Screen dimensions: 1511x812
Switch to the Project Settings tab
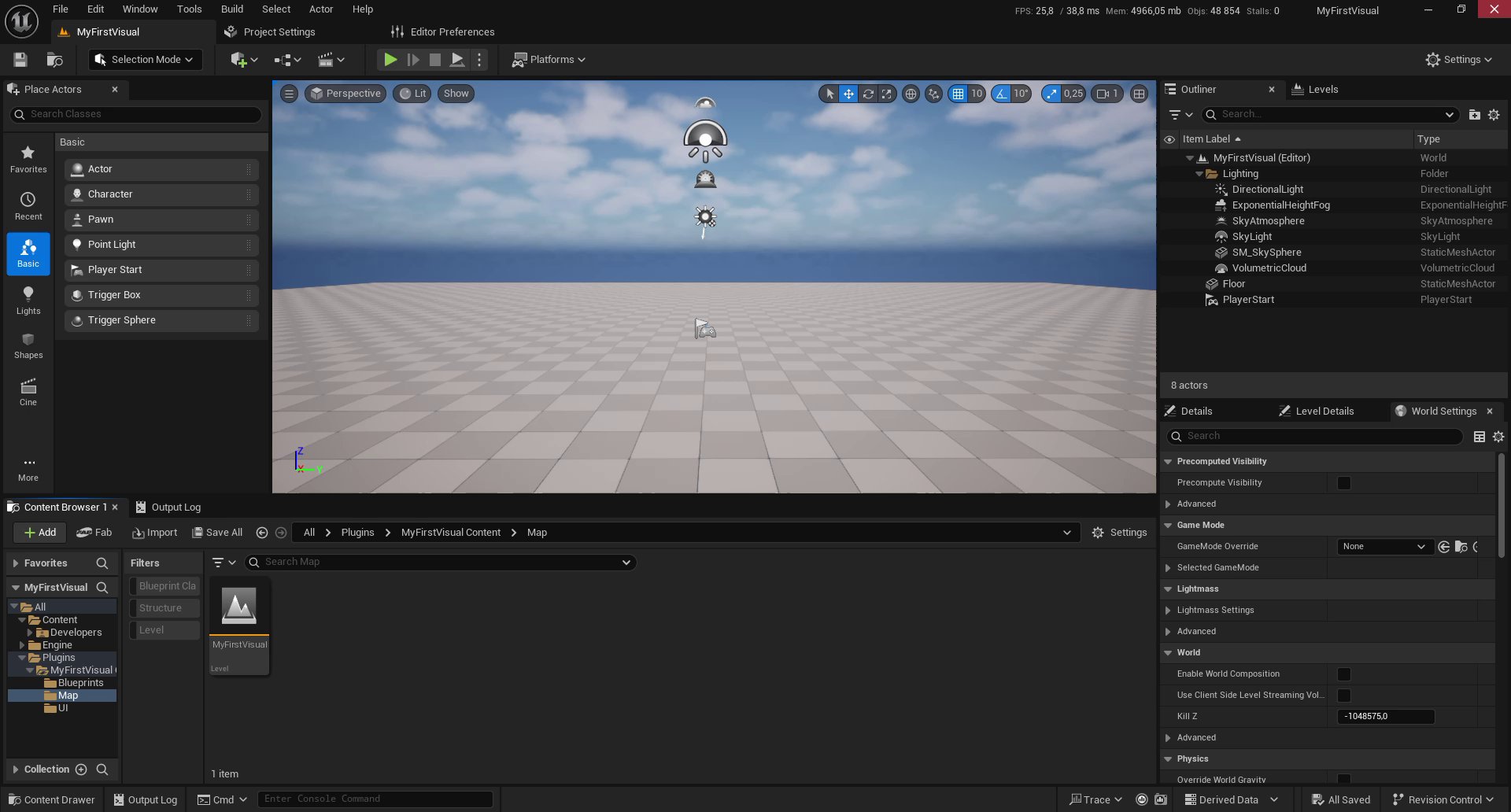click(x=270, y=32)
